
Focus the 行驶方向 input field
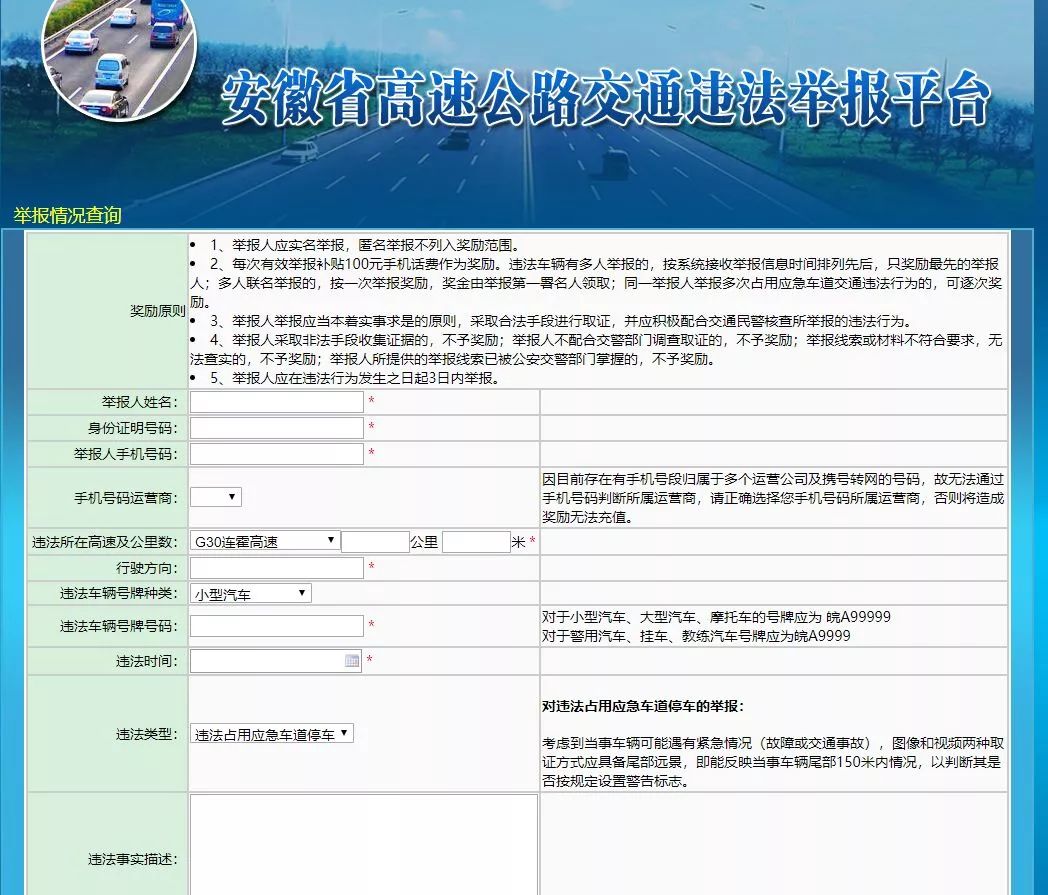click(x=277, y=568)
